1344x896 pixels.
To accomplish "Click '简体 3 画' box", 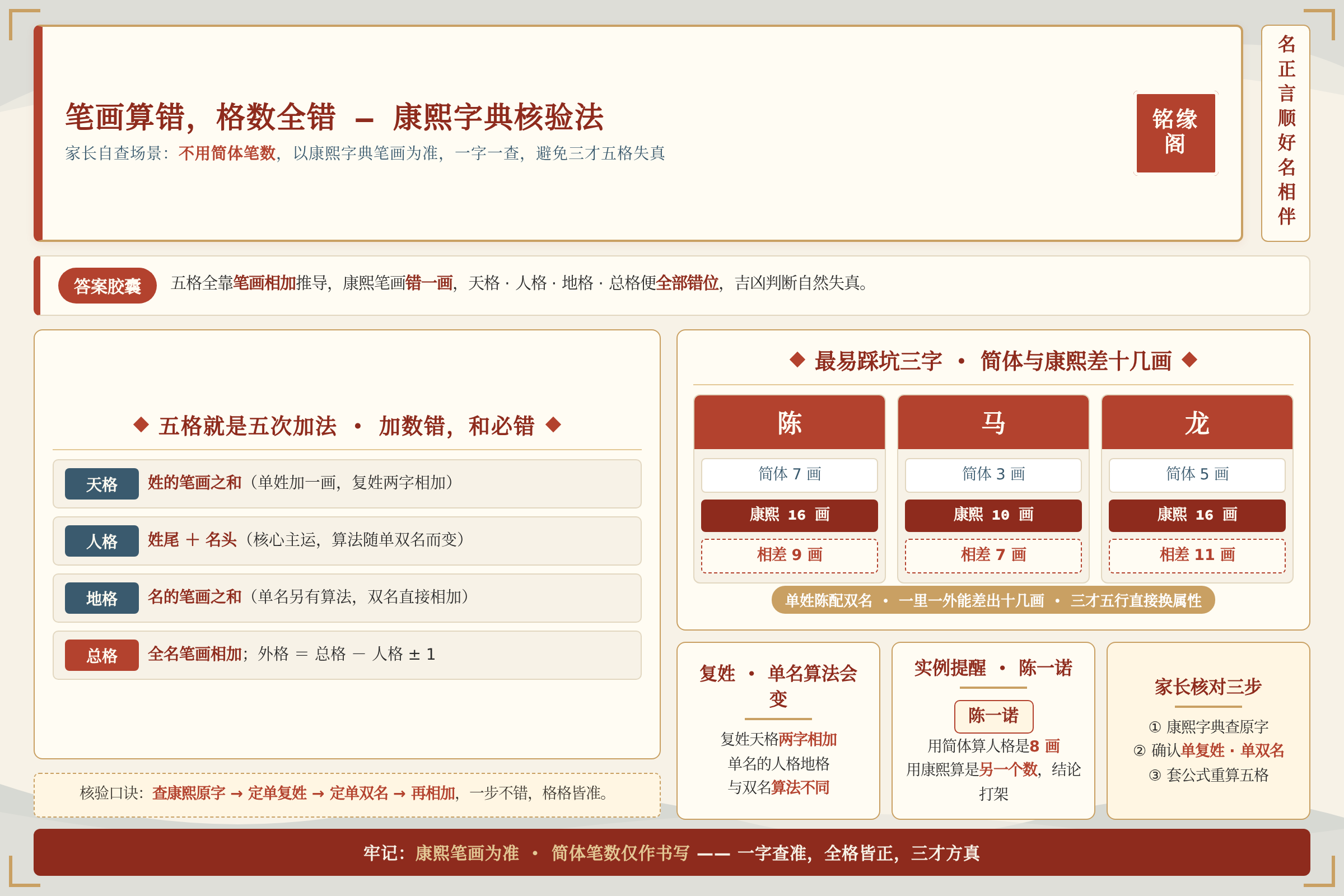I will pyautogui.click(x=993, y=475).
